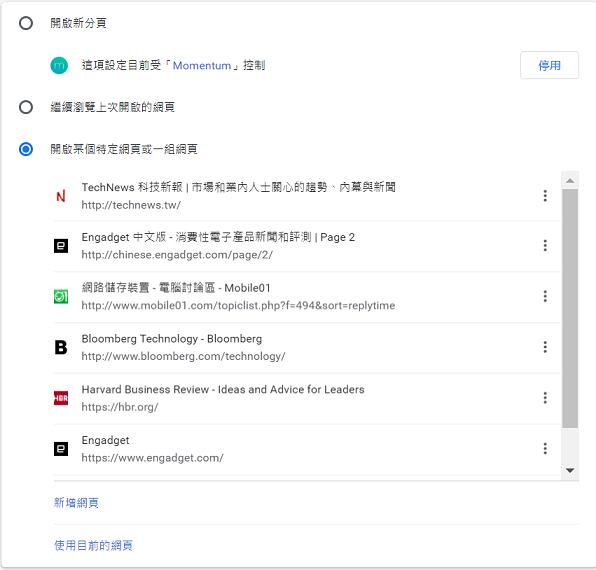The image size is (596, 570).
Task: Click the 新增網頁 link
Action: pyautogui.click(x=76, y=503)
